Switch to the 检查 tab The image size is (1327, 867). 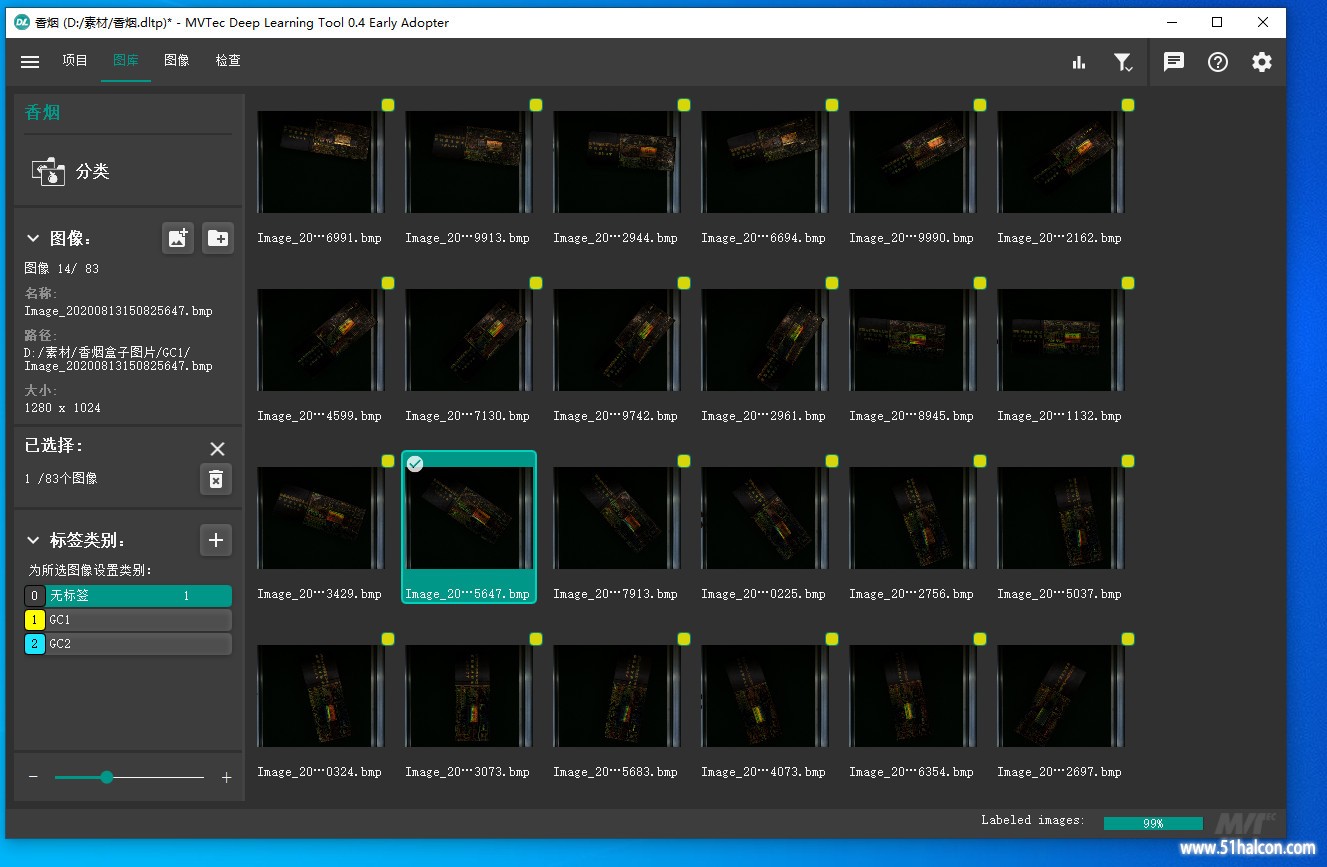pyautogui.click(x=228, y=61)
